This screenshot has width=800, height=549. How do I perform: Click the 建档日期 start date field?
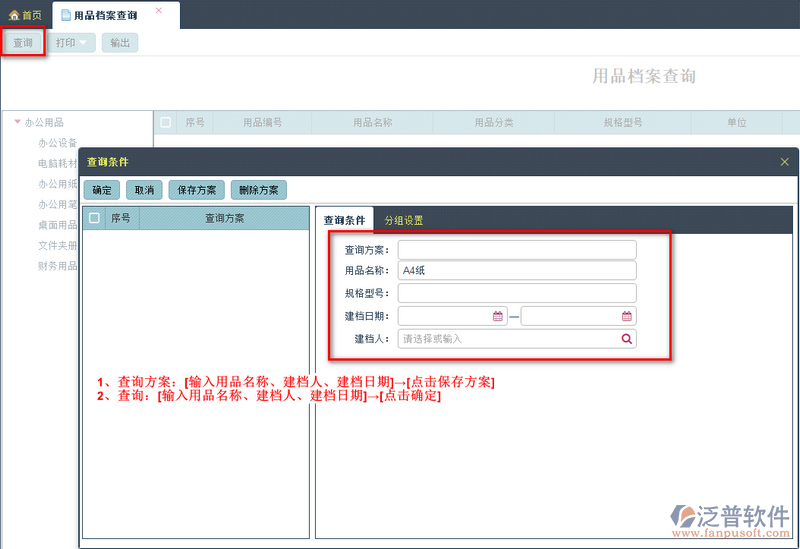(x=453, y=316)
